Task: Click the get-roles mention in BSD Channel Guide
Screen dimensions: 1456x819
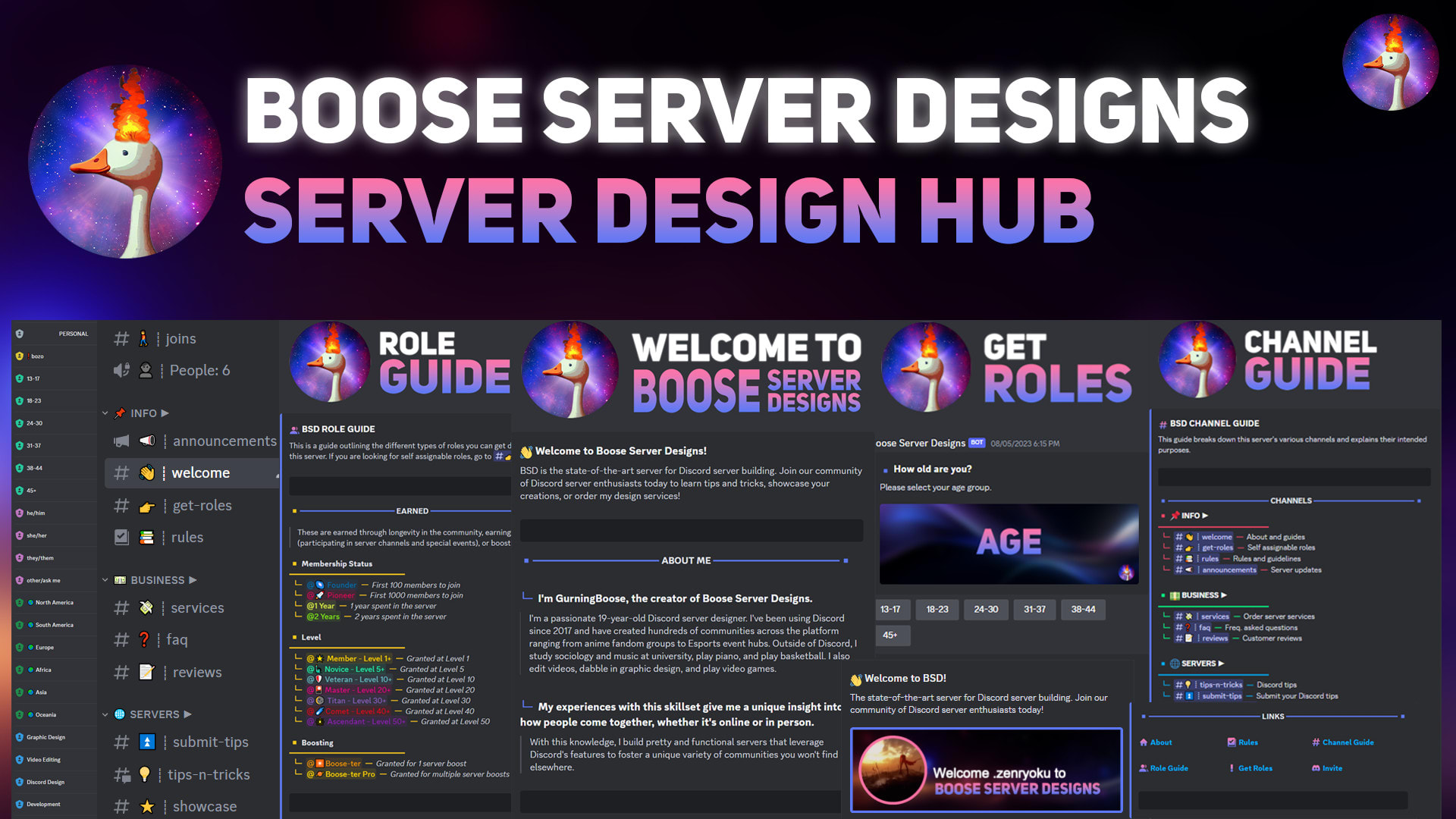Action: point(1205,548)
